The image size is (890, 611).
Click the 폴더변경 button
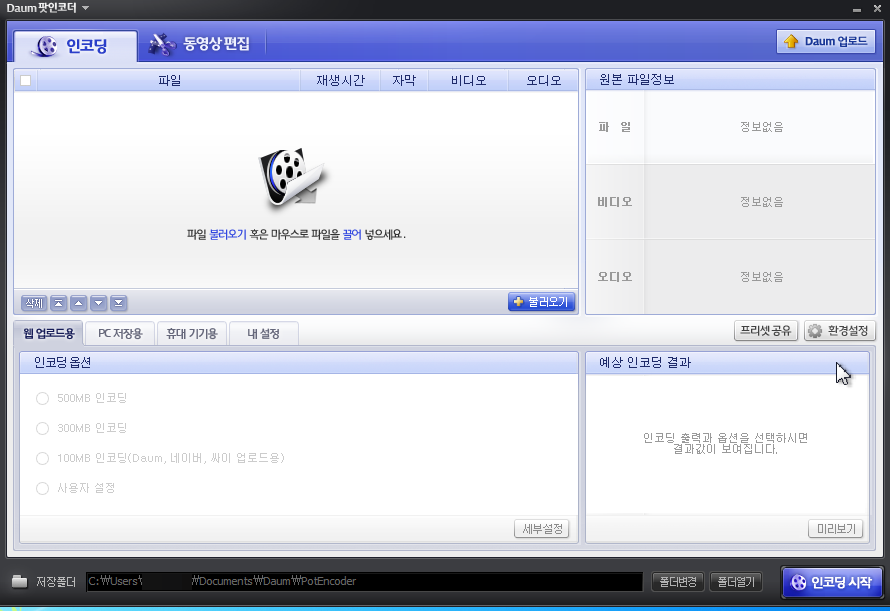coord(678,581)
